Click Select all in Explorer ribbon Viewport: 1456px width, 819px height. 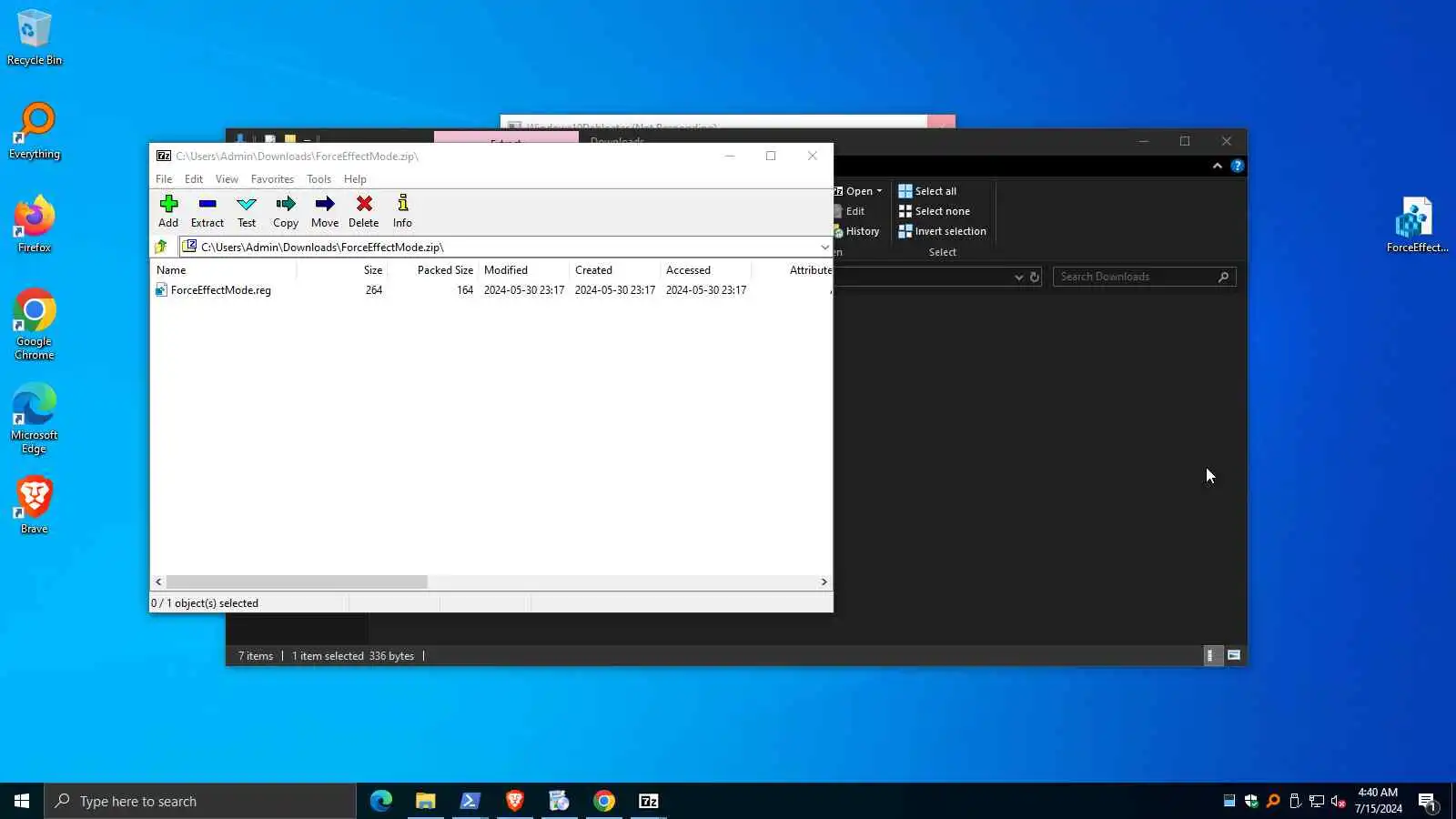pos(927,191)
